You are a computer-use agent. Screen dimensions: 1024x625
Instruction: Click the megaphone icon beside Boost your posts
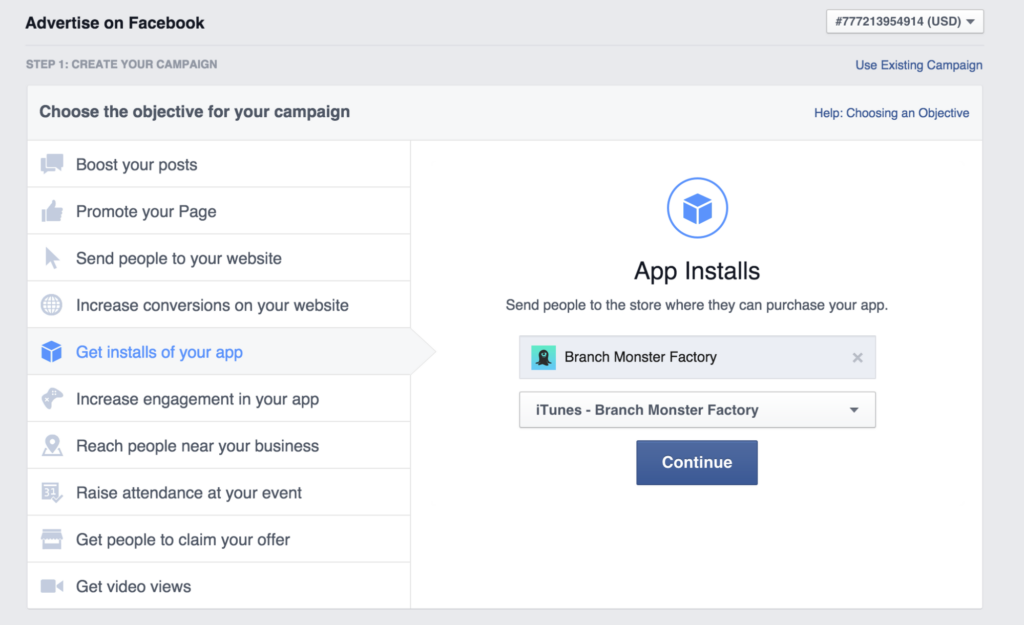52,163
